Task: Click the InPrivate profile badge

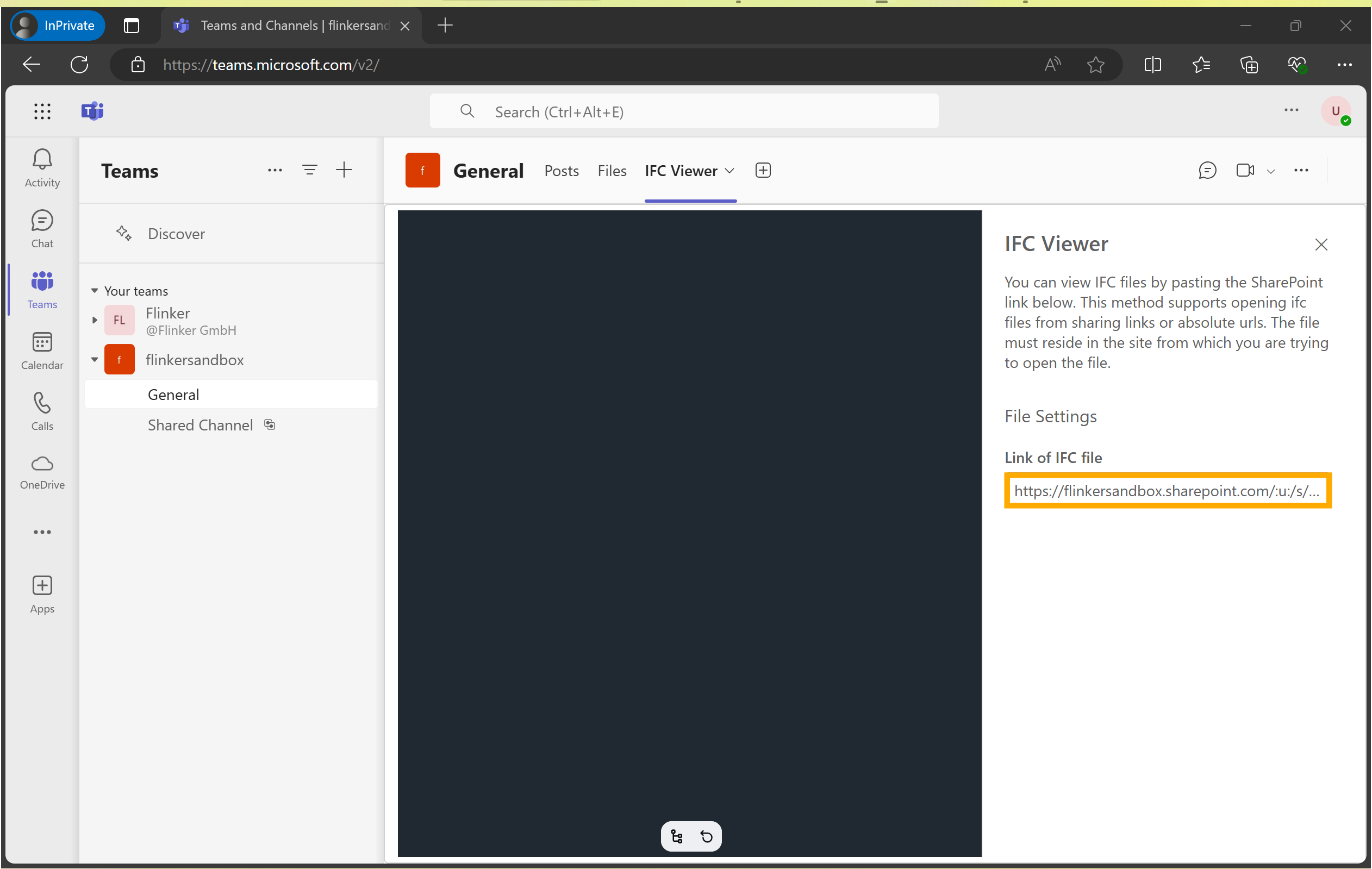Action: [58, 25]
